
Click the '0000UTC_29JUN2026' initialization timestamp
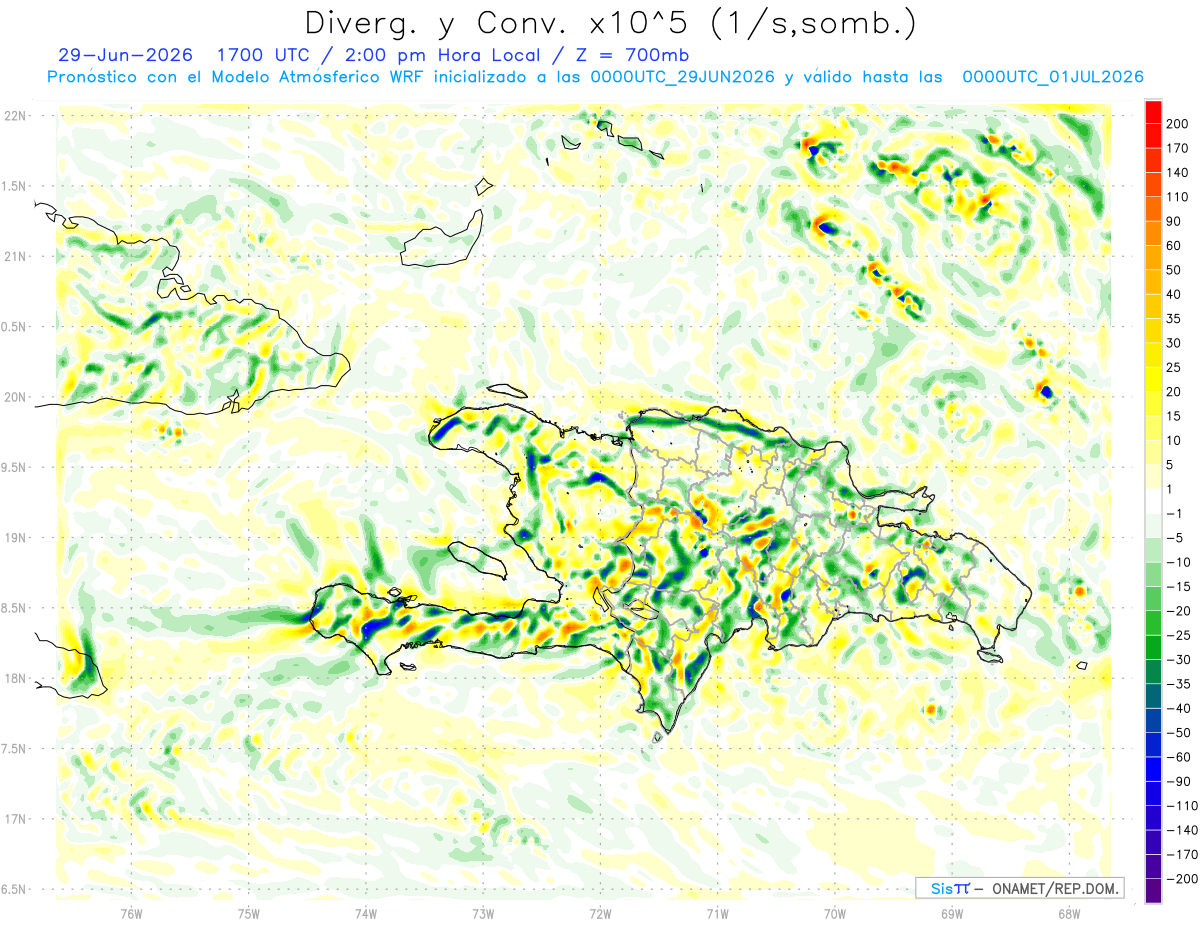[x=684, y=77]
